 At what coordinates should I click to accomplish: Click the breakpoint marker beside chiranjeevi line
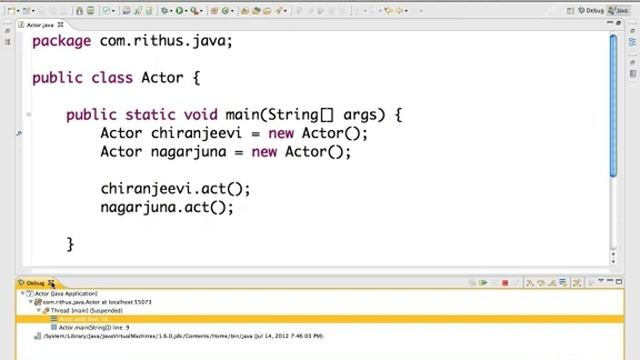pos(19,133)
